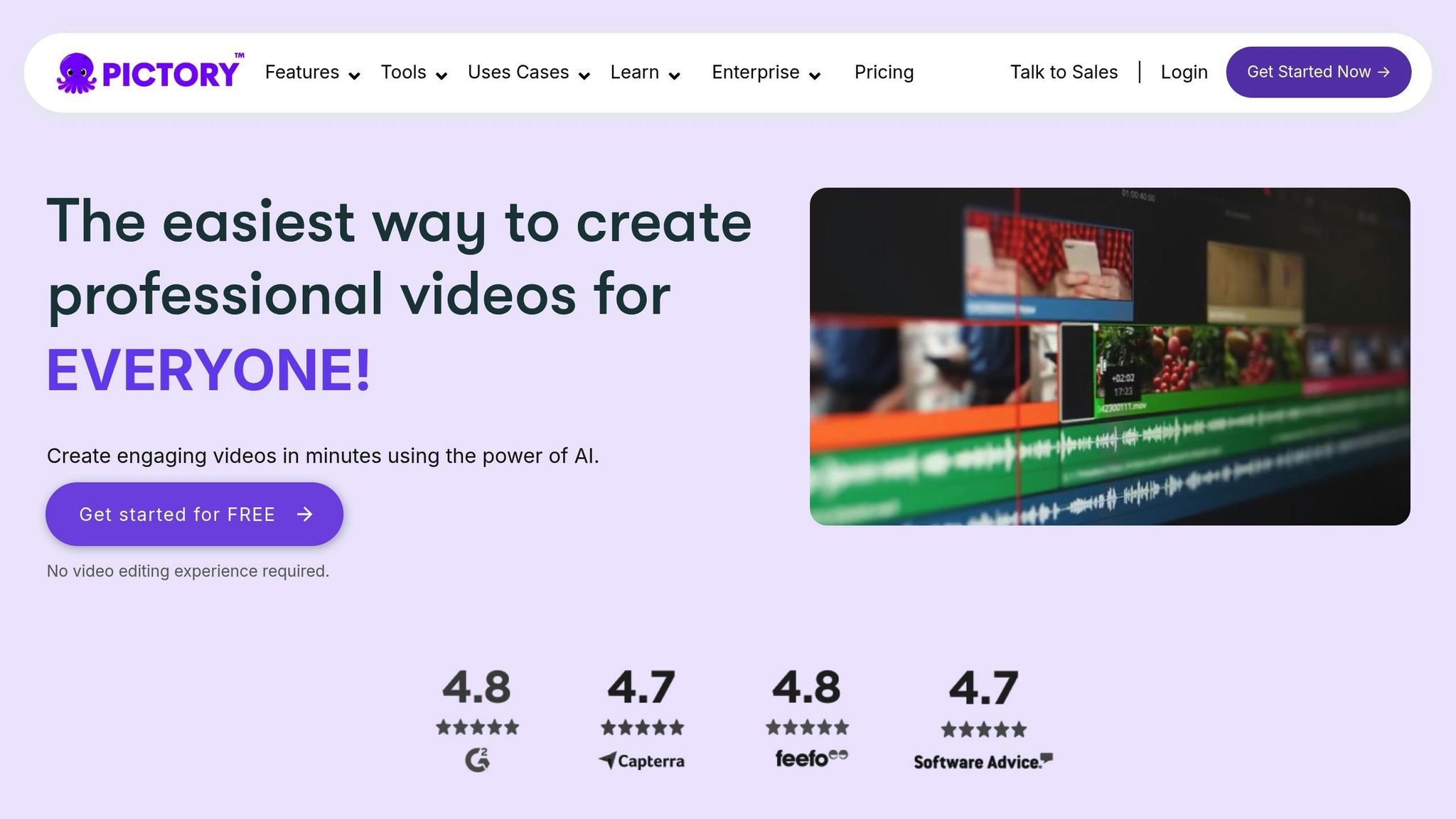1456x819 pixels.
Task: Click the Get Started Now button
Action: [1318, 73]
